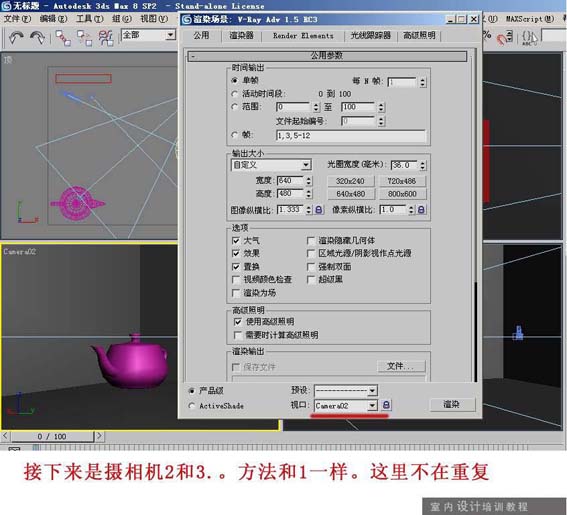This screenshot has width=567, height=515.
Task: Select the 单帧 single frame radio button
Action: coord(235,80)
